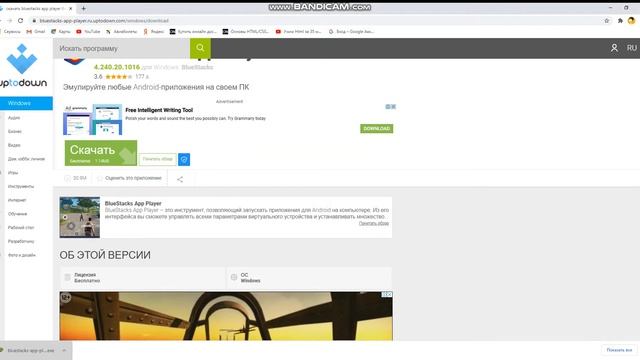Open the Яндекс bookmark
Screen dimensions: 640x360
[153, 31]
